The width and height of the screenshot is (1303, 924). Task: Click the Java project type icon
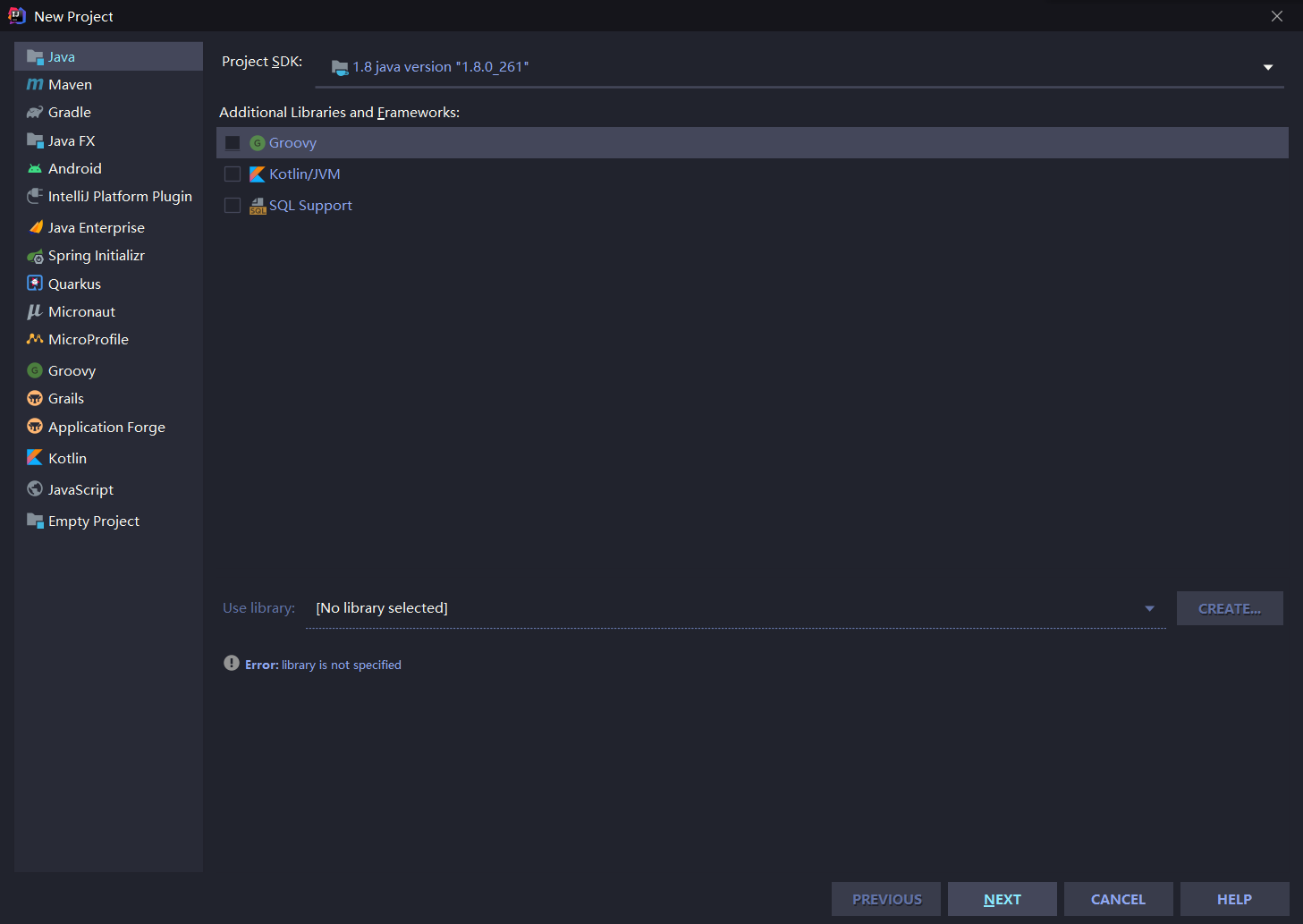(x=35, y=57)
